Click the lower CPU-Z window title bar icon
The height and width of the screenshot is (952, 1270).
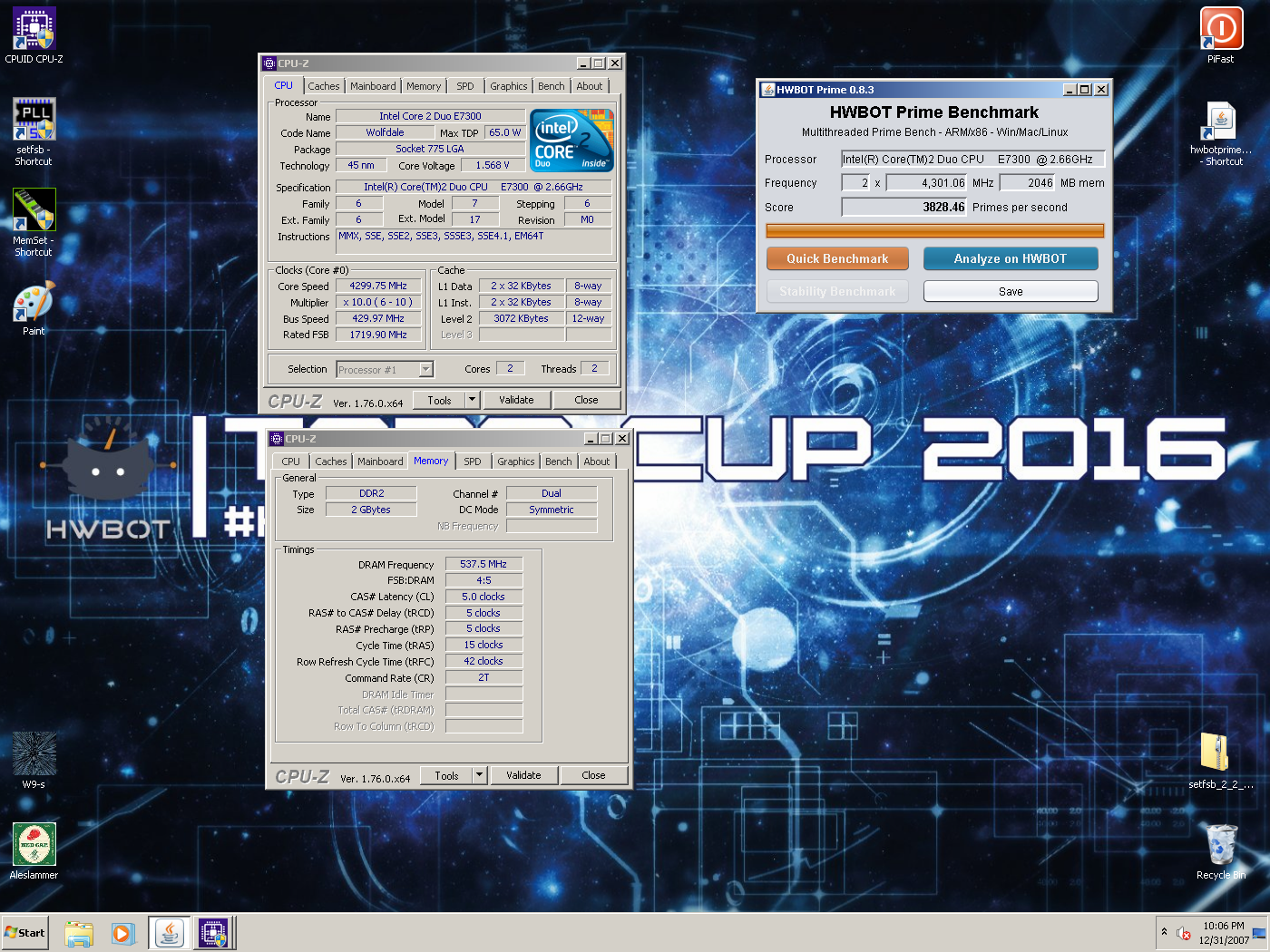point(277,439)
